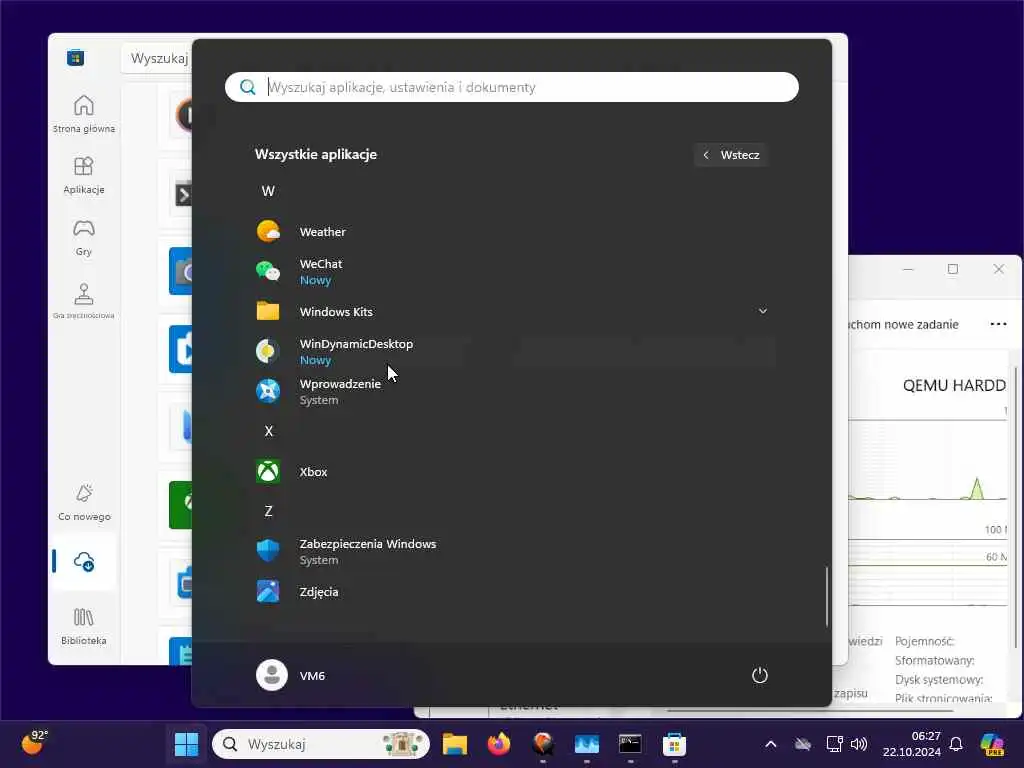The width and height of the screenshot is (1024, 768).
Task: Maximize the Task Manager window
Action: pos(953,269)
